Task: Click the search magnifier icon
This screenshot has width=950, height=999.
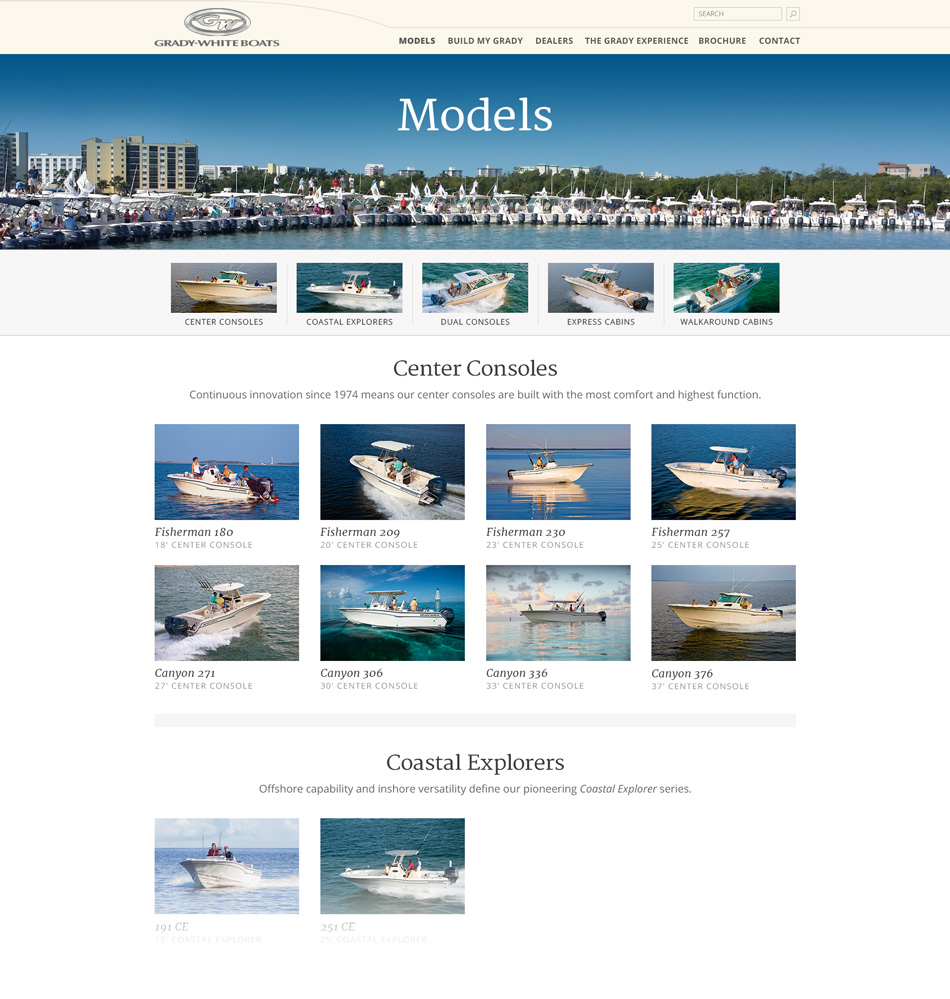Action: pos(793,14)
